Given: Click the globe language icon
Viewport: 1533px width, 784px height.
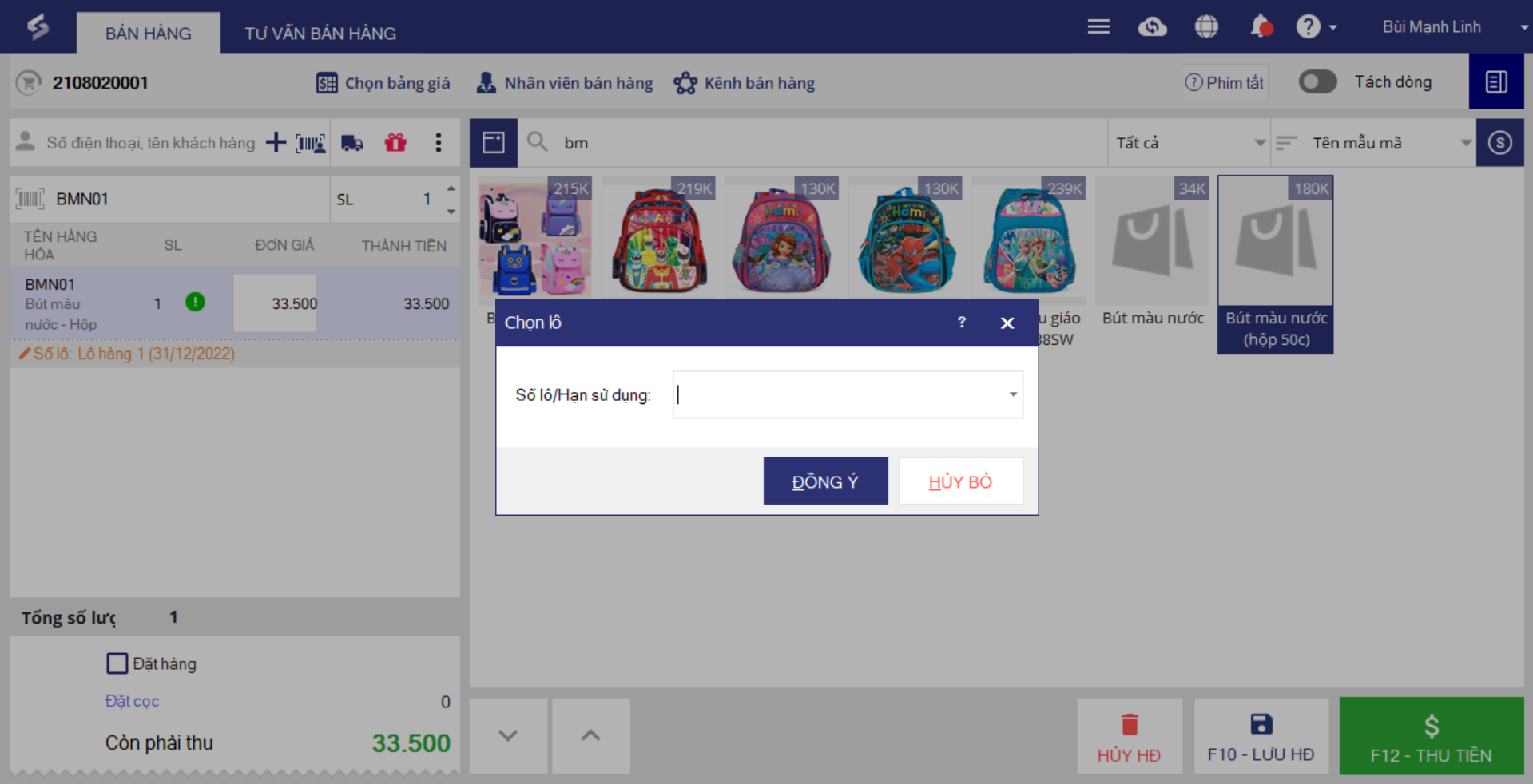Looking at the screenshot, I should pyautogui.click(x=1206, y=27).
